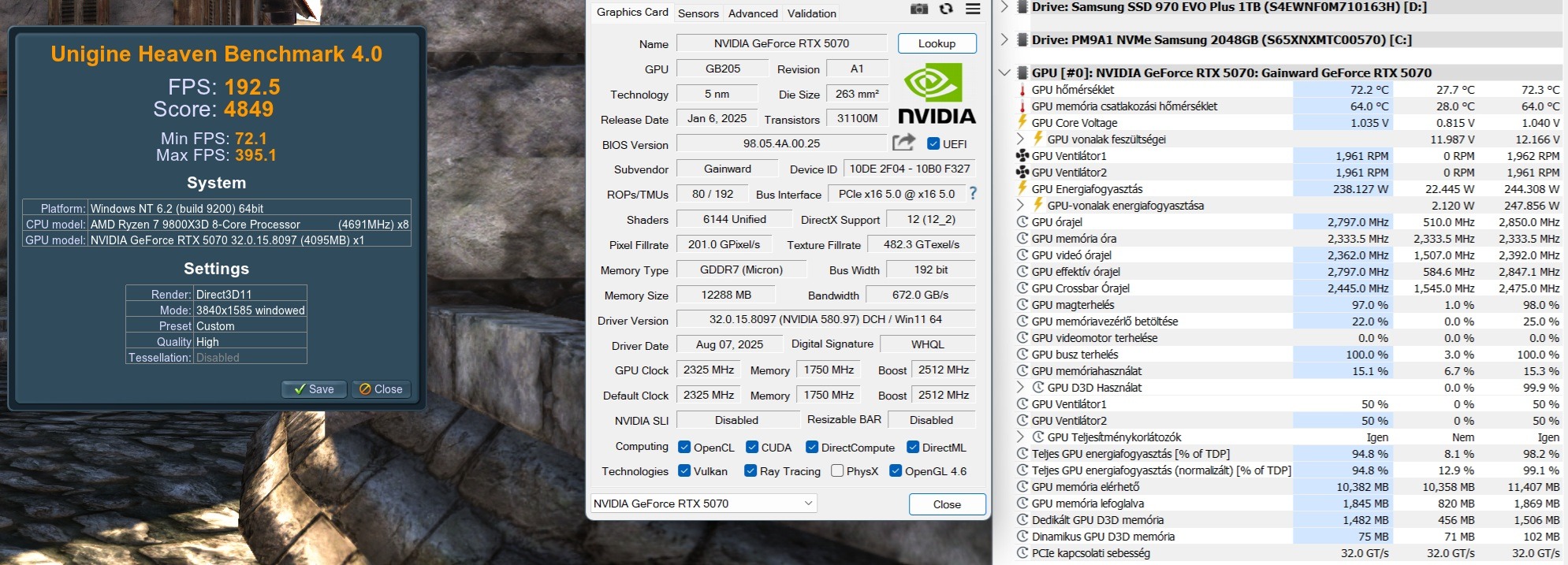Toggle the Ray Tracing checkbox

tap(750, 470)
